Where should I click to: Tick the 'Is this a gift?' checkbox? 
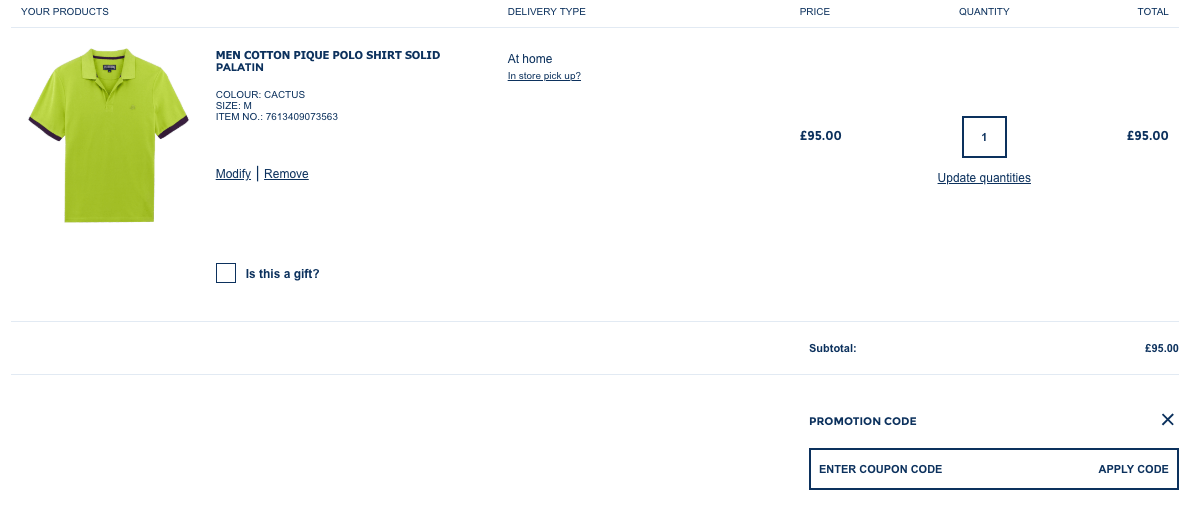226,273
